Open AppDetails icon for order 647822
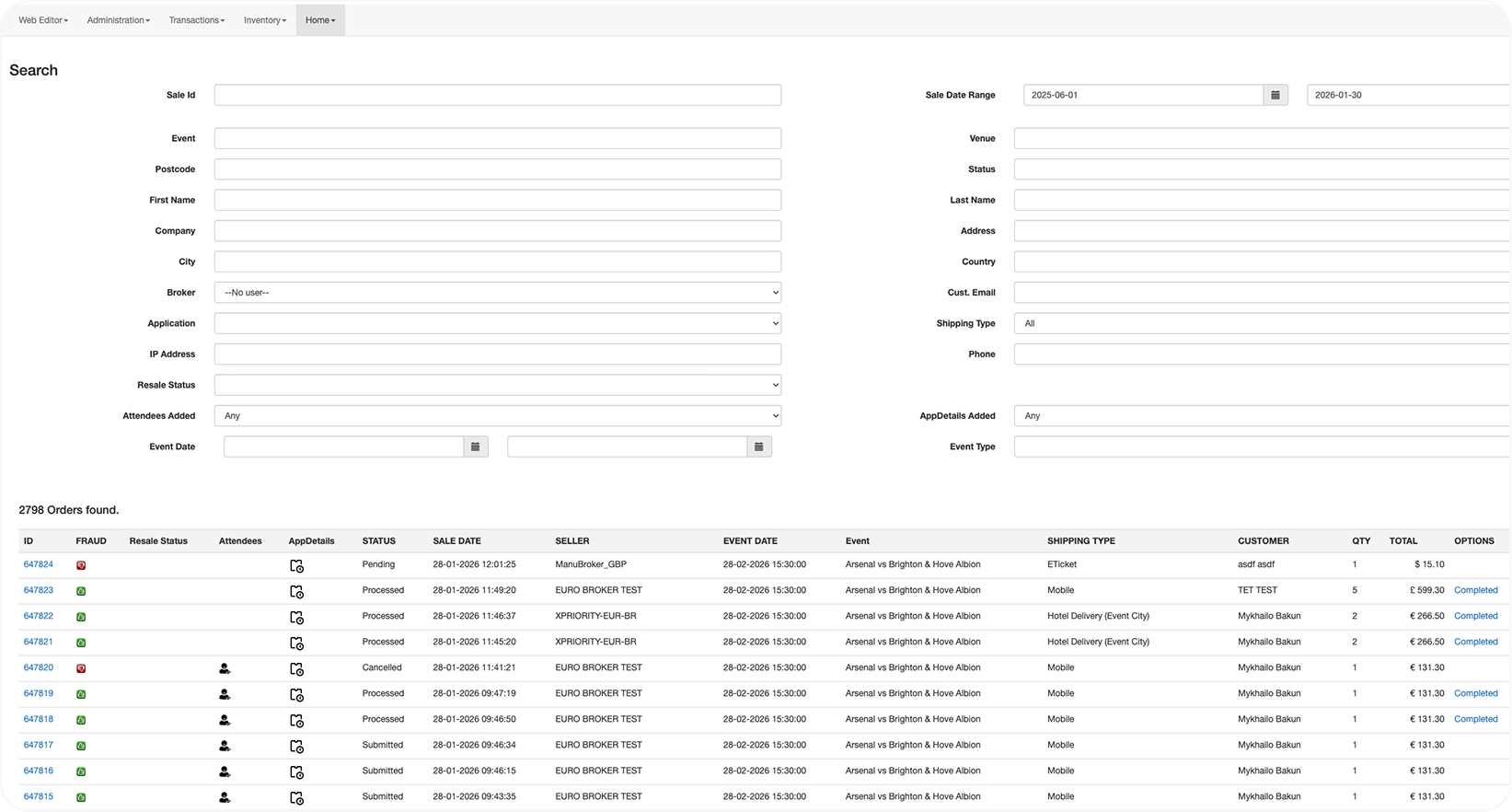 click(x=296, y=618)
